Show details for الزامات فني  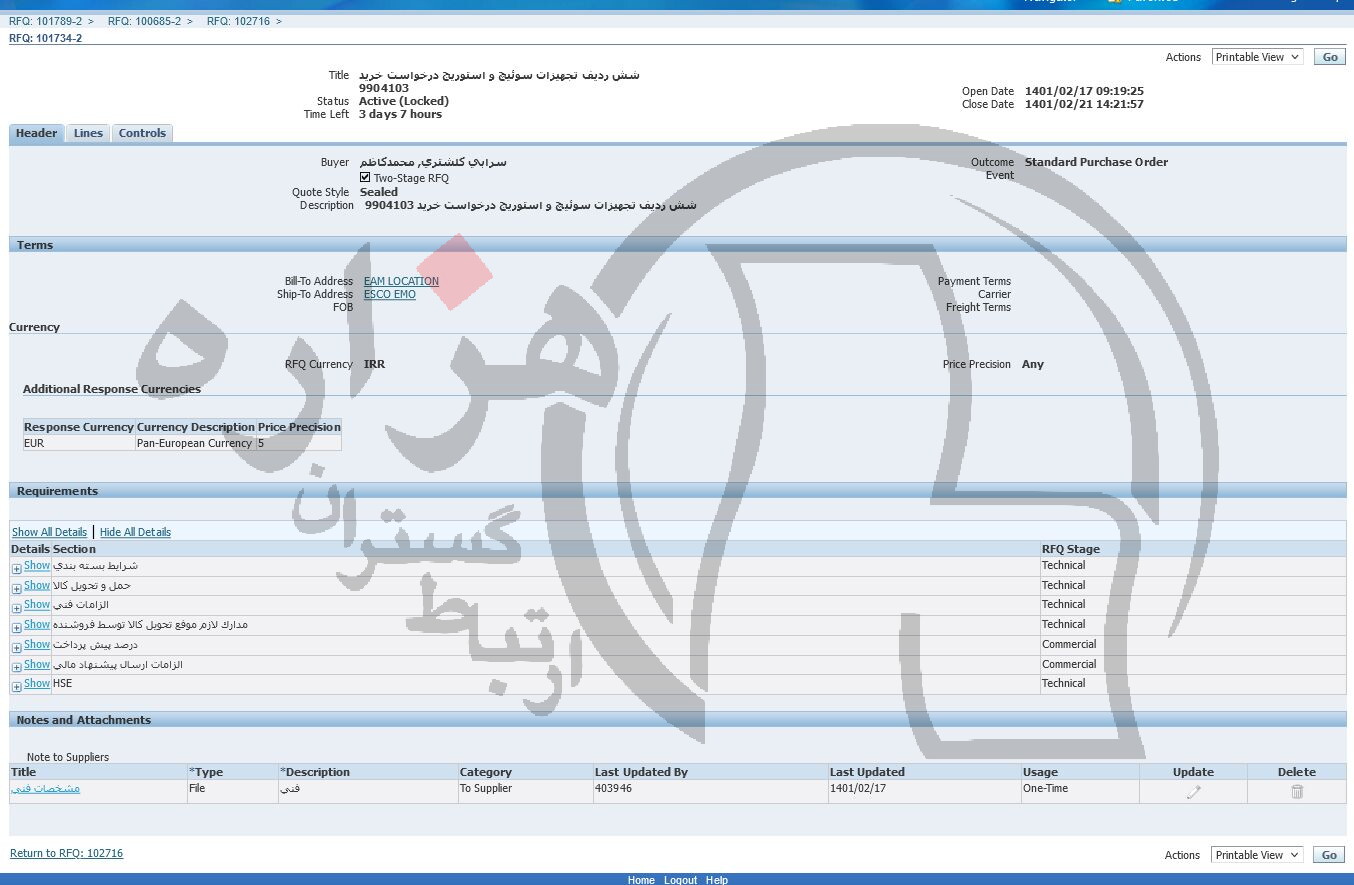pyautogui.click(x=37, y=605)
